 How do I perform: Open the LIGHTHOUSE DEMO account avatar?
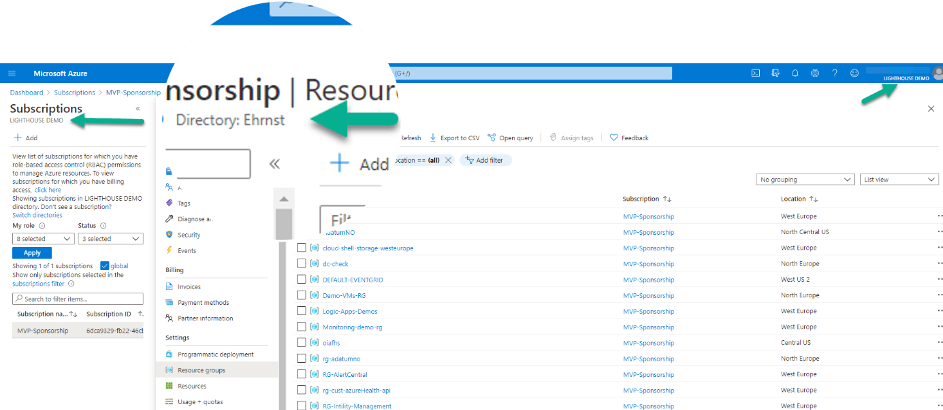(x=937, y=73)
